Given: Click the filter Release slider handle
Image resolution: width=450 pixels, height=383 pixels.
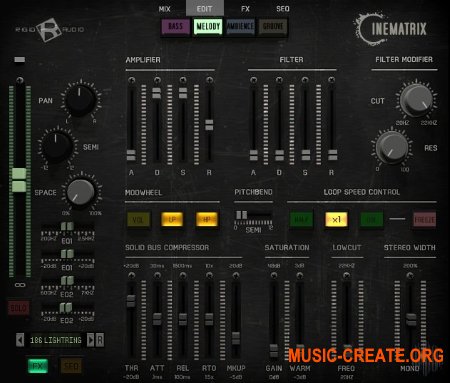Looking at the screenshot, I should click(x=332, y=155).
